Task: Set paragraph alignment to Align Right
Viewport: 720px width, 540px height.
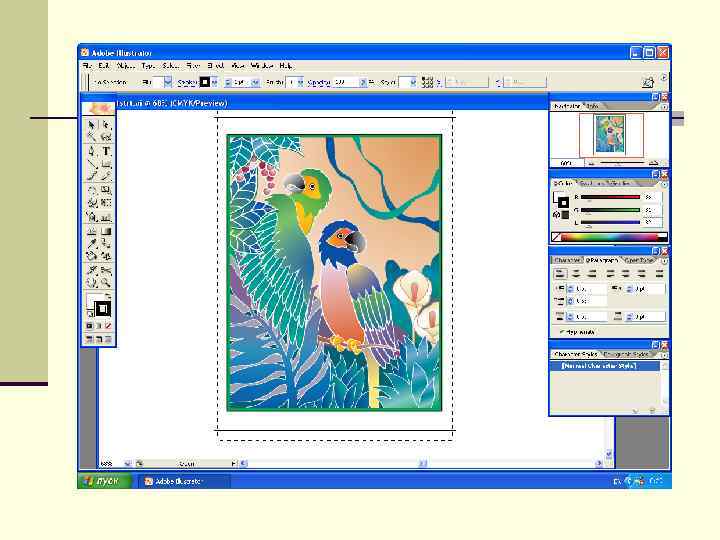Action: click(592, 274)
